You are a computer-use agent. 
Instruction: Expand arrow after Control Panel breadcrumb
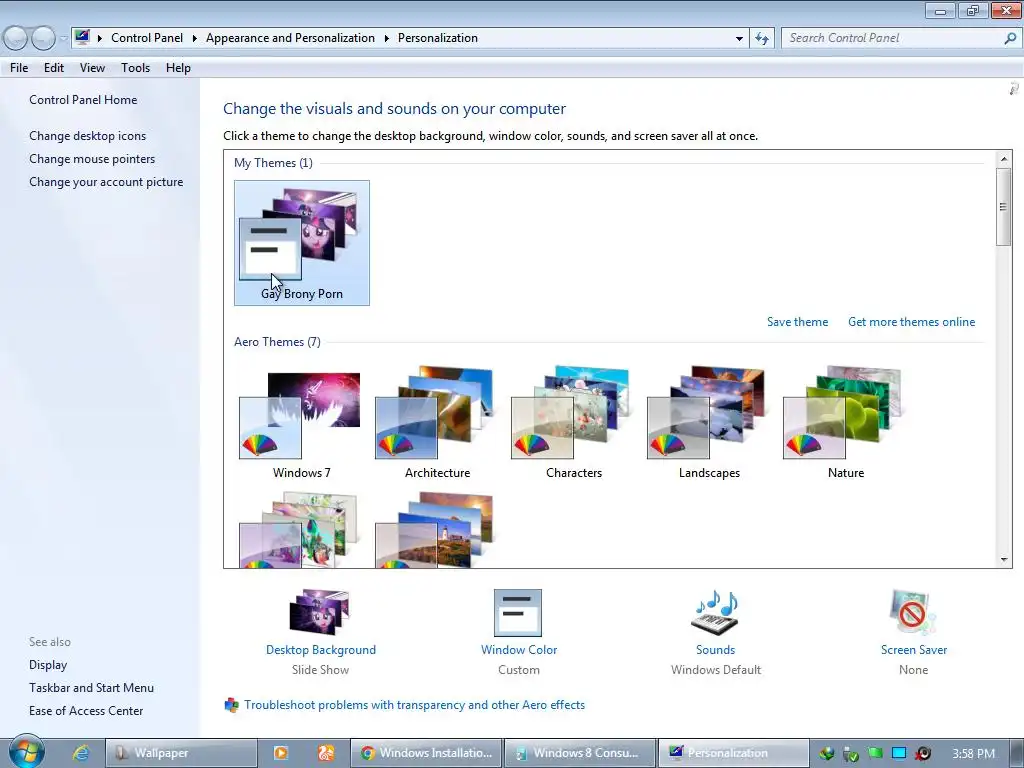coord(194,39)
